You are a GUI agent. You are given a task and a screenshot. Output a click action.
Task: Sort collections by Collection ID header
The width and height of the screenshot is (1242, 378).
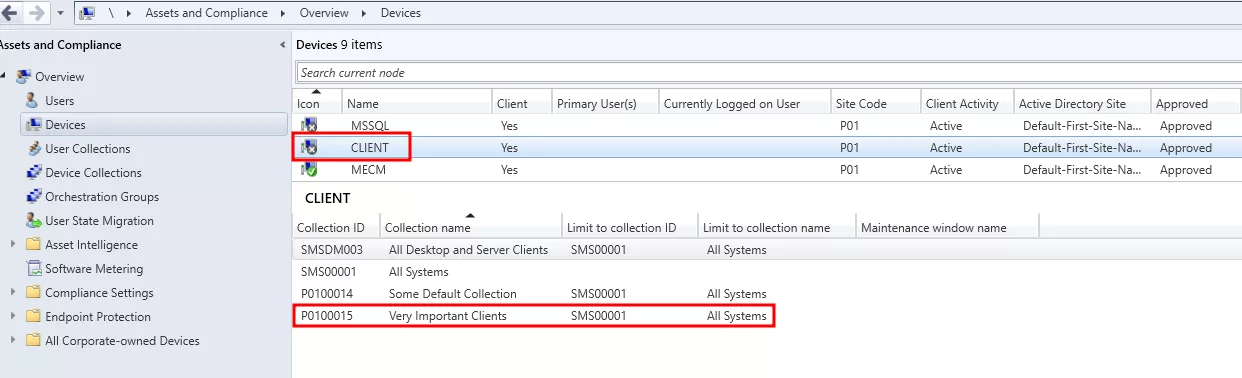(x=336, y=227)
